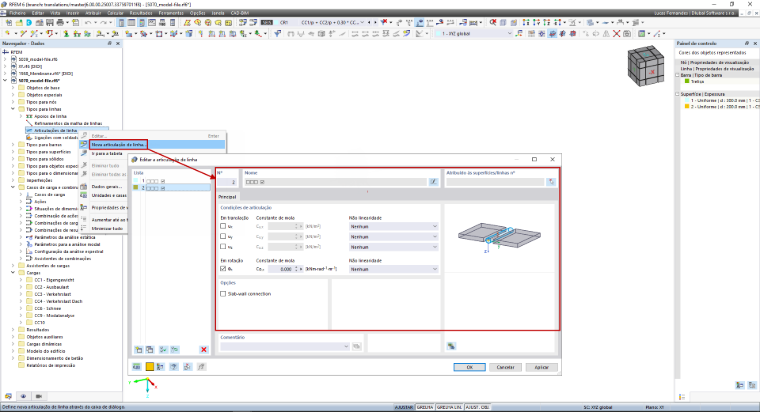The height and width of the screenshot is (412, 760).
Task: Collapse the Cargas folder in the navigator
Action: 13,273
